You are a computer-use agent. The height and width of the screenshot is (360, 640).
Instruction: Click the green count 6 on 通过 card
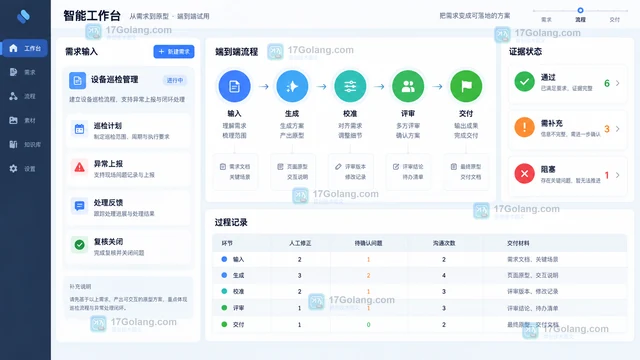[x=607, y=83]
